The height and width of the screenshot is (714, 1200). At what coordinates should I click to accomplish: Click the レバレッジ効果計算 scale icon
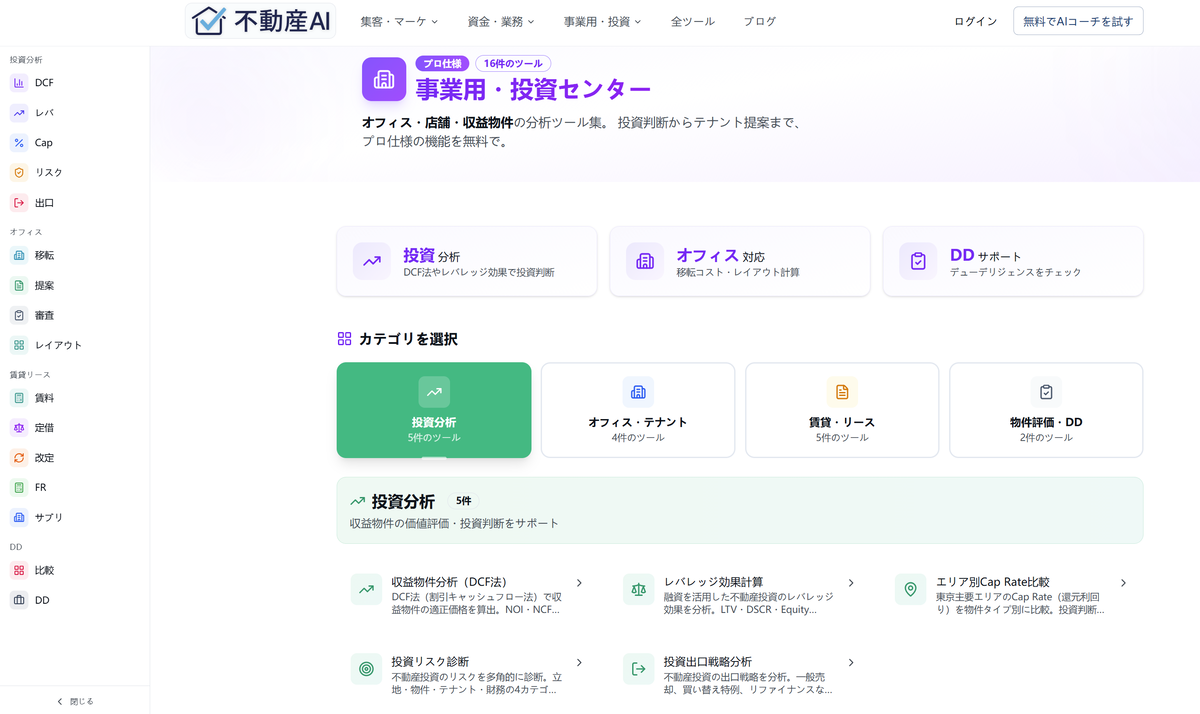639,589
